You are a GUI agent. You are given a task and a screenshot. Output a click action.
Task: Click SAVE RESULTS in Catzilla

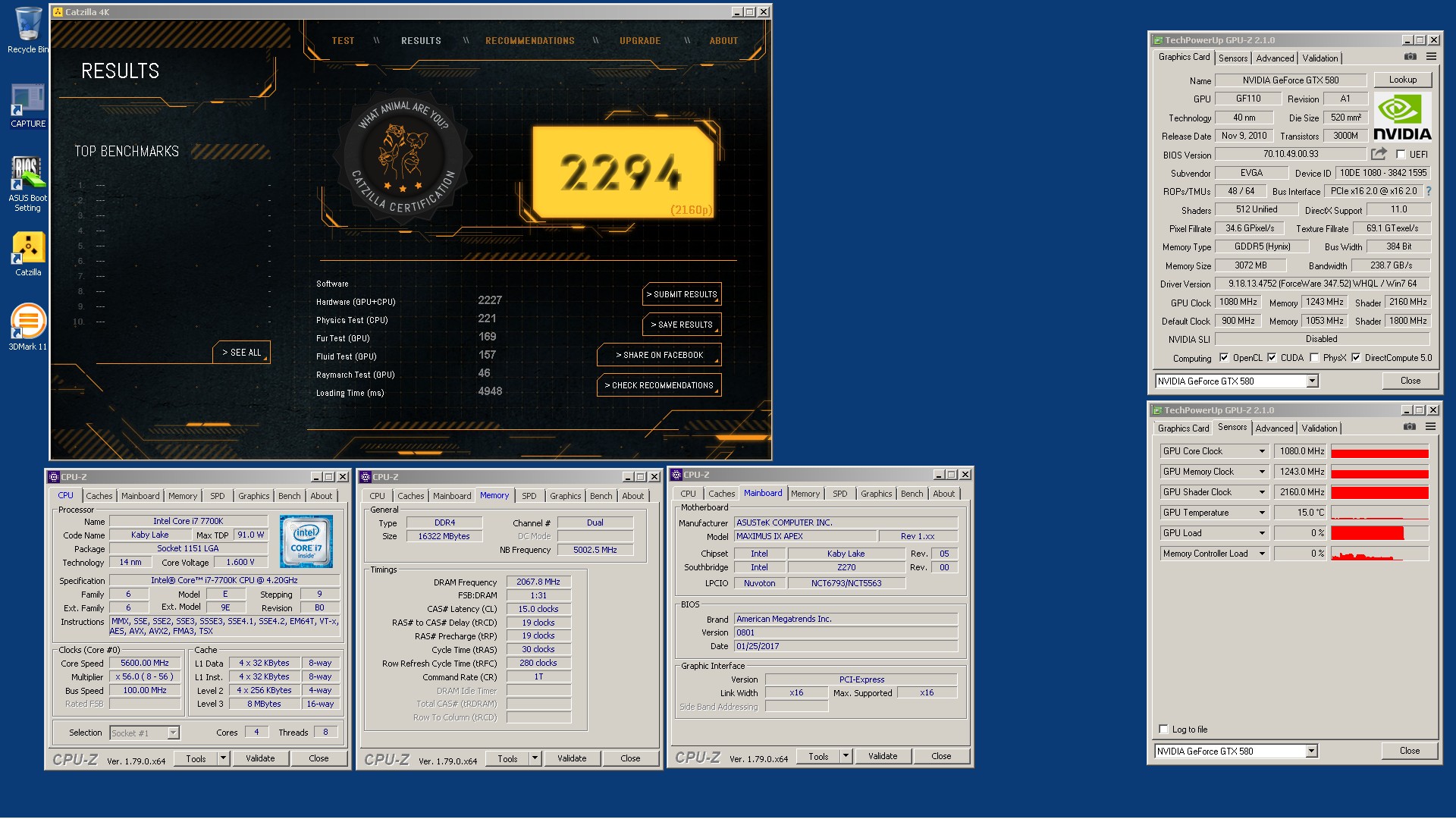(682, 325)
